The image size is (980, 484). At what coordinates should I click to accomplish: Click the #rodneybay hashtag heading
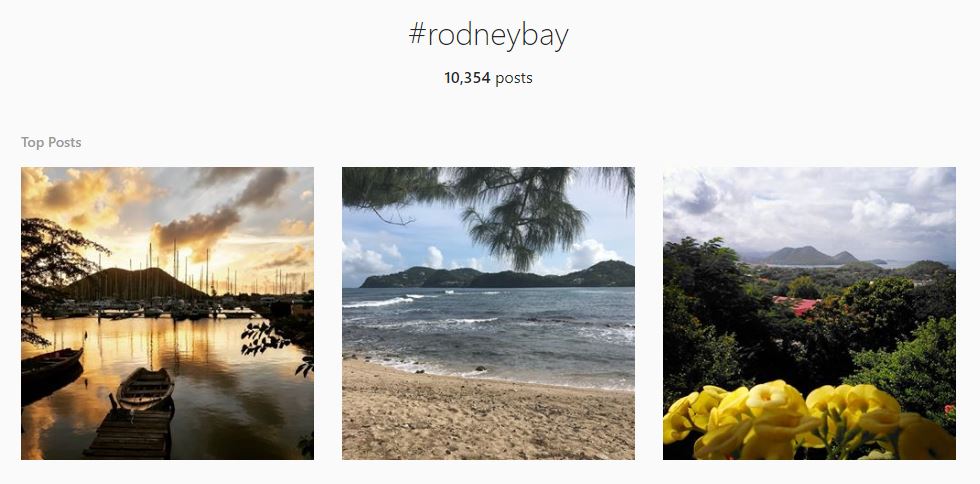tap(488, 36)
